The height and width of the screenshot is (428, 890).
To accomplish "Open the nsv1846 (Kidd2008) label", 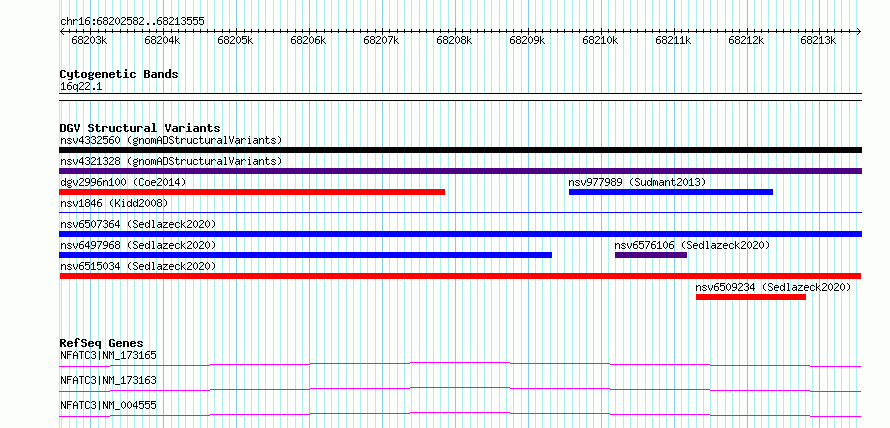I will [114, 203].
